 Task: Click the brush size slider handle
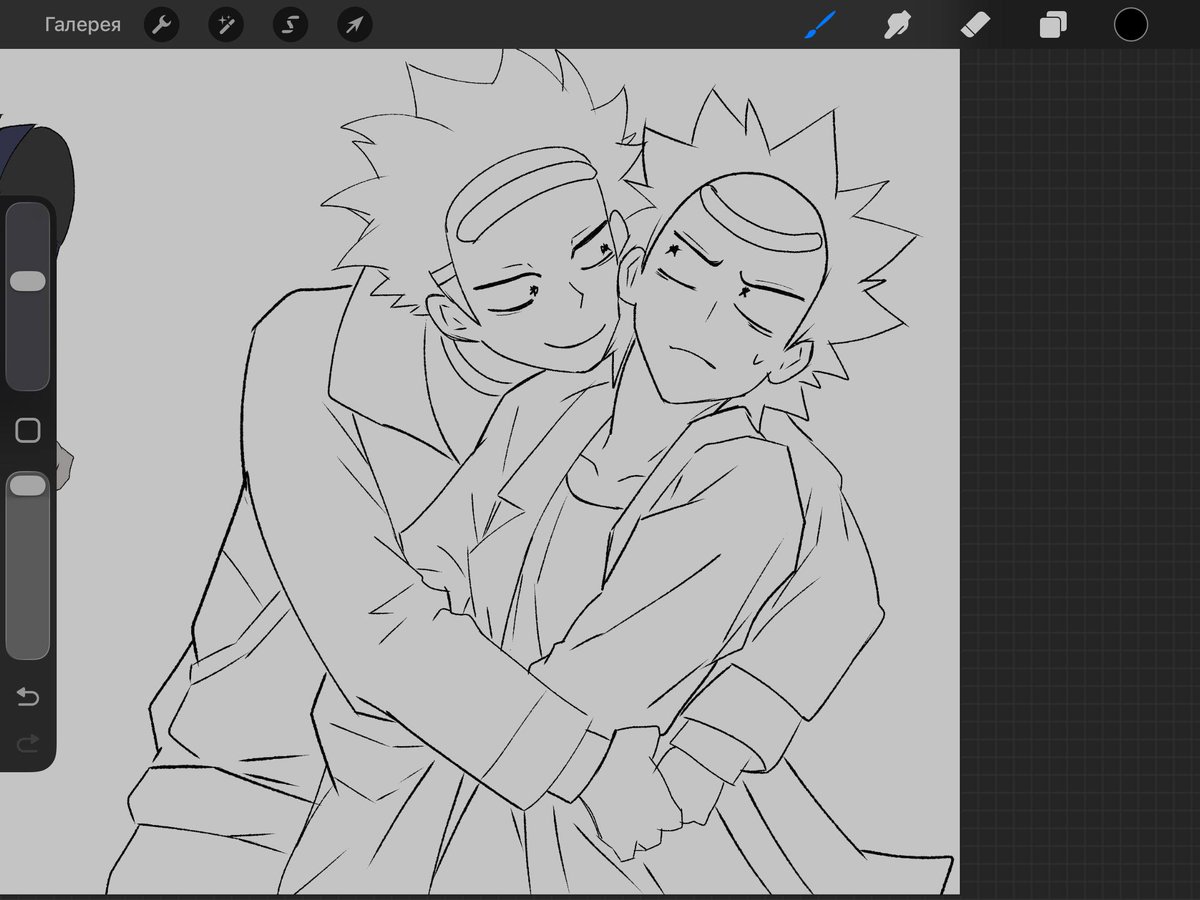(28, 281)
